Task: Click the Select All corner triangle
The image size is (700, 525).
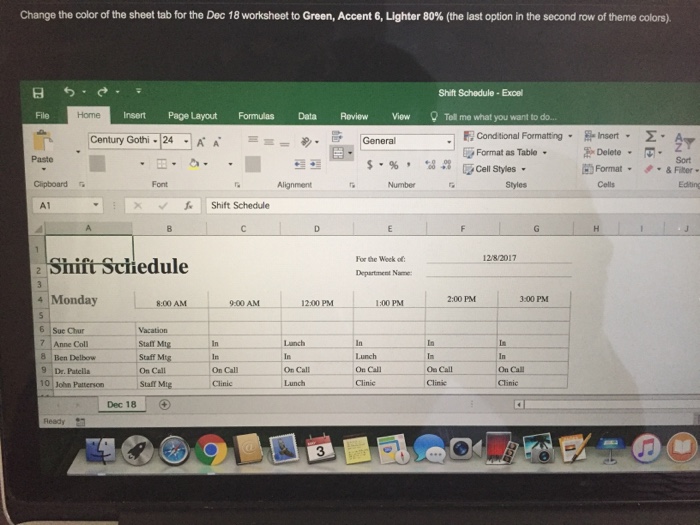Action: coord(39,229)
